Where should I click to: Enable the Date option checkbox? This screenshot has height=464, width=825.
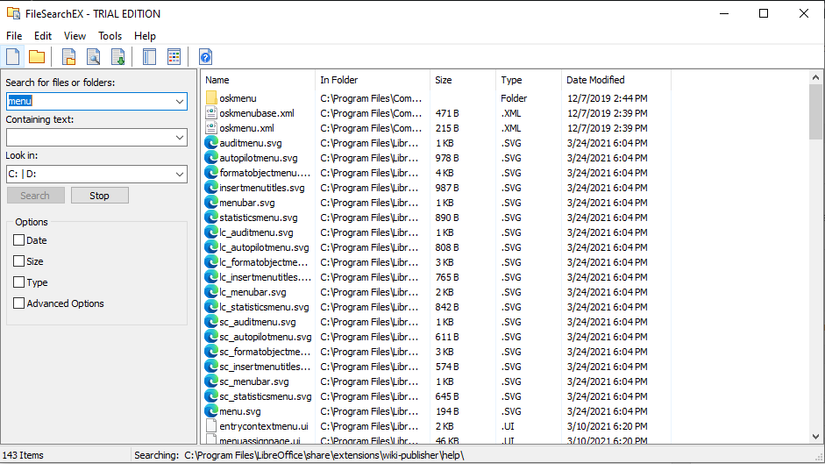[x=19, y=240]
